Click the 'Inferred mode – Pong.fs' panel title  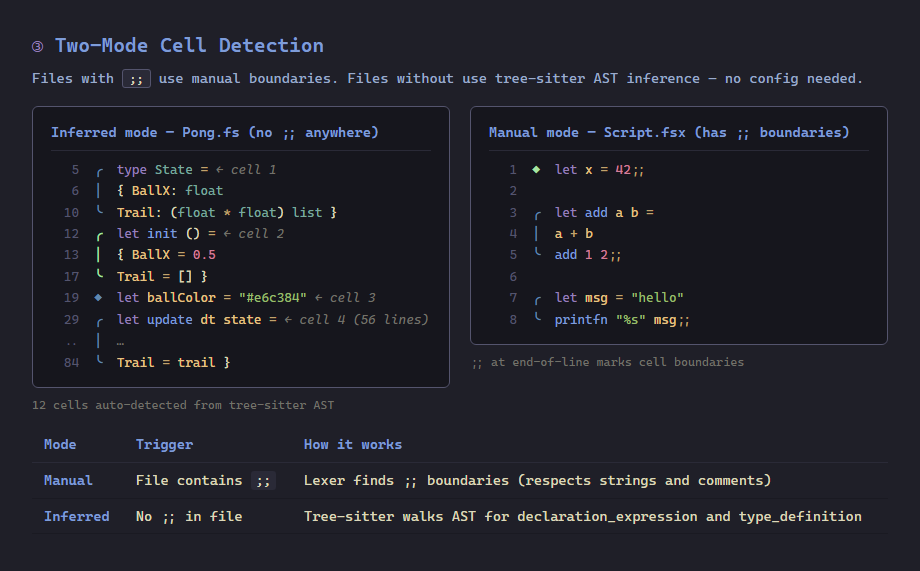pos(215,133)
